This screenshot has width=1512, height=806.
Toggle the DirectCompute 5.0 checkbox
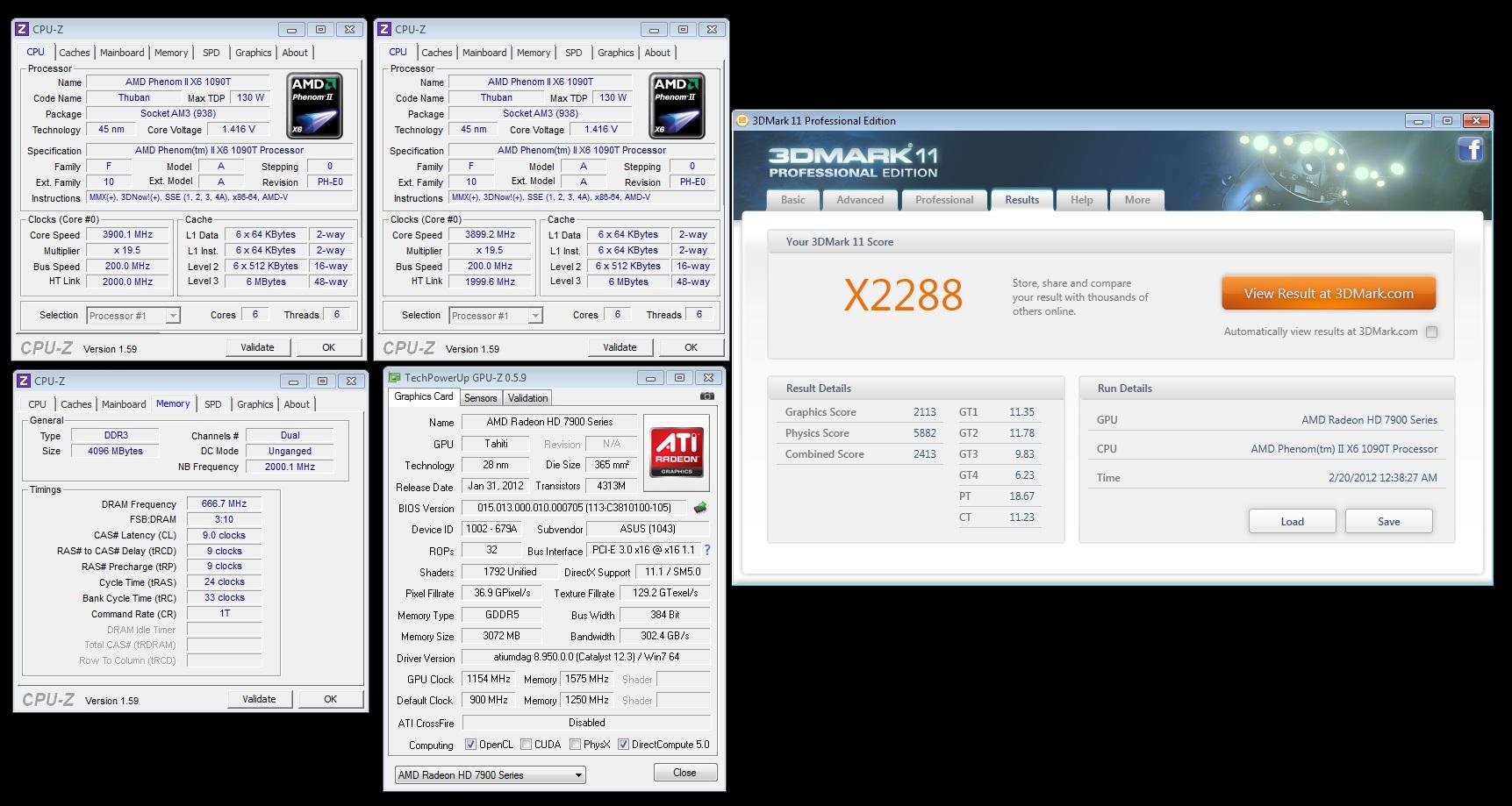tap(623, 745)
